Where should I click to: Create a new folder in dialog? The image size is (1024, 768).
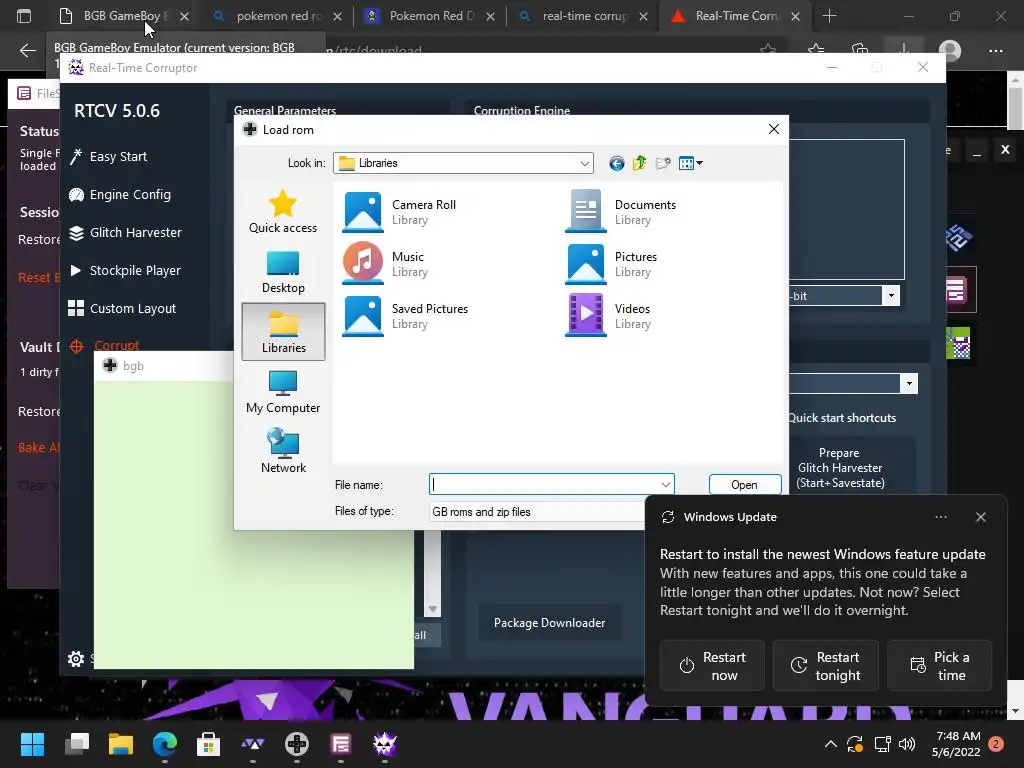click(x=663, y=163)
